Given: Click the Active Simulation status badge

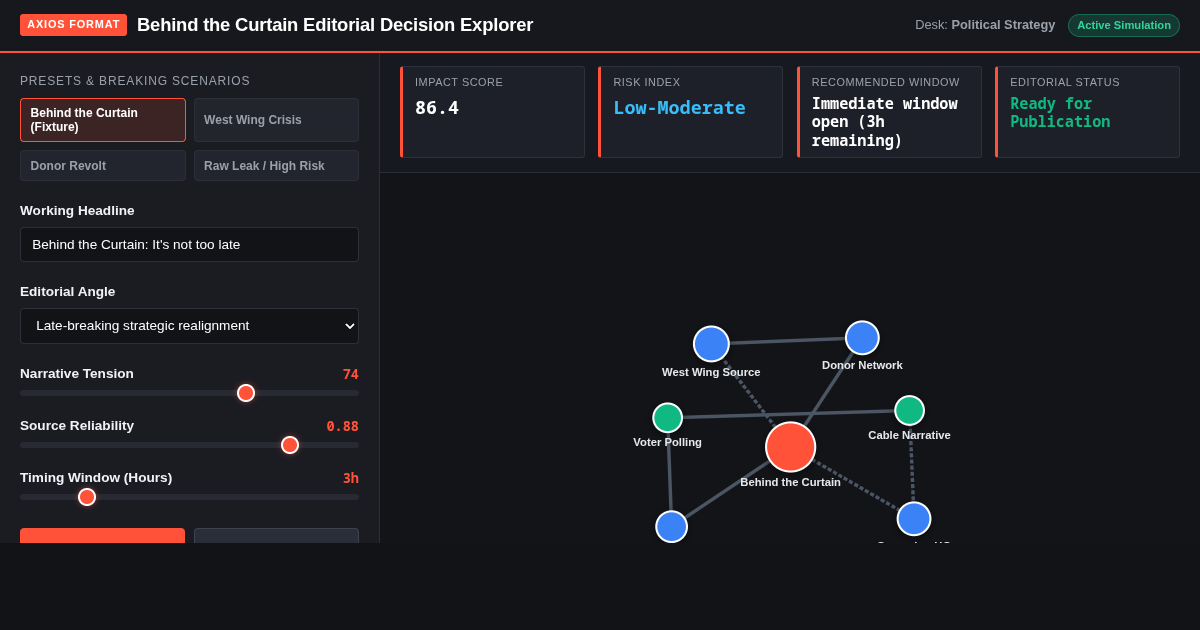Looking at the screenshot, I should [1124, 25].
